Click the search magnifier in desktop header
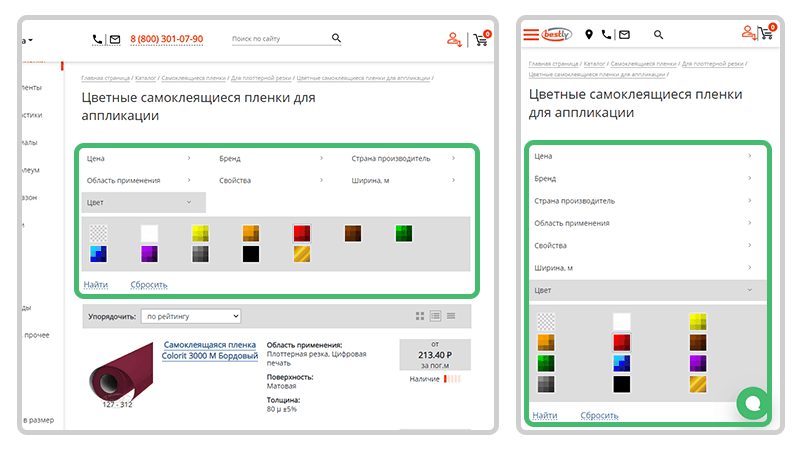The height and width of the screenshot is (450, 800). point(336,38)
